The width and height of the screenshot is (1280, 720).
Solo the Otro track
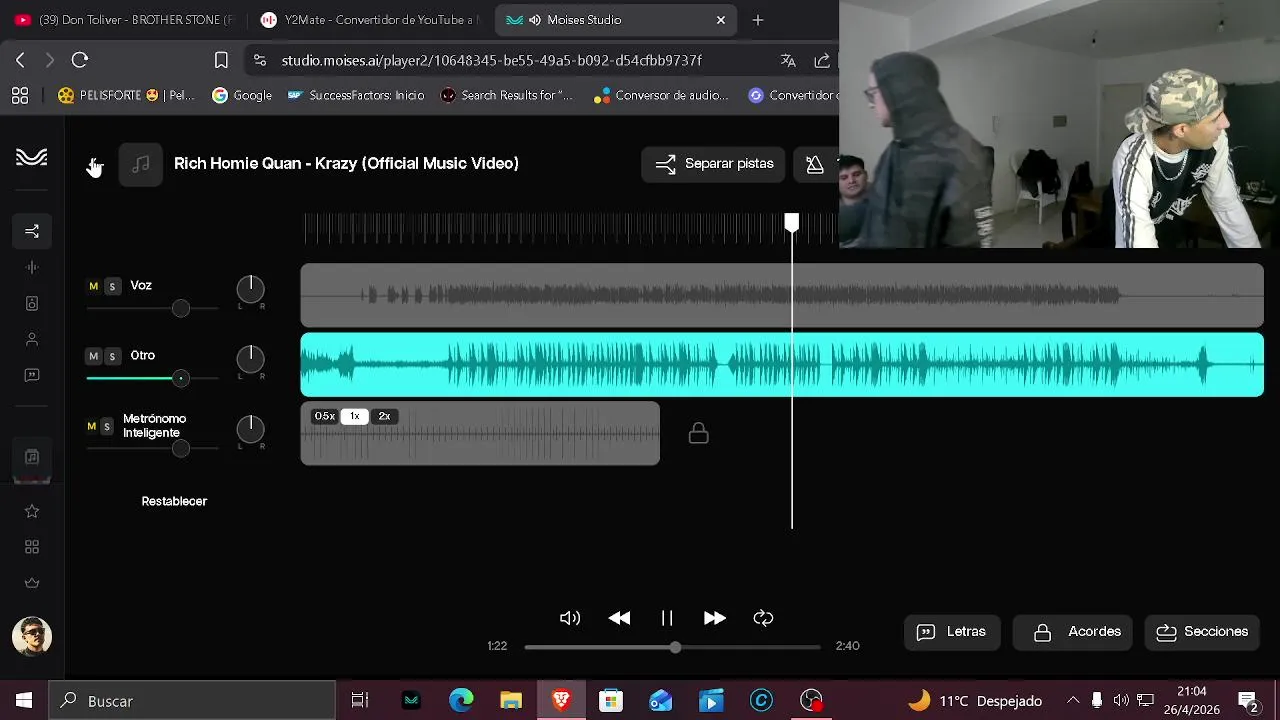112,356
